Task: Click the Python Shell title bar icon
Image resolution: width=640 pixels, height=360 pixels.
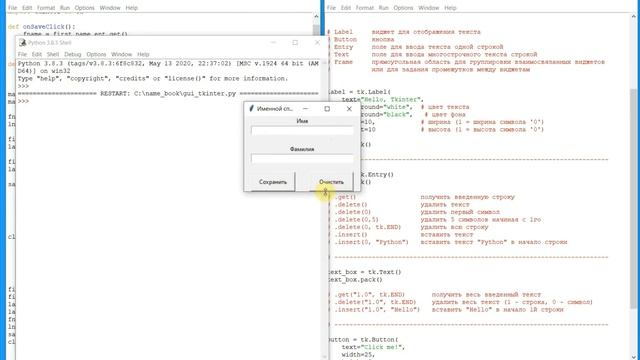Action: click(x=22, y=42)
